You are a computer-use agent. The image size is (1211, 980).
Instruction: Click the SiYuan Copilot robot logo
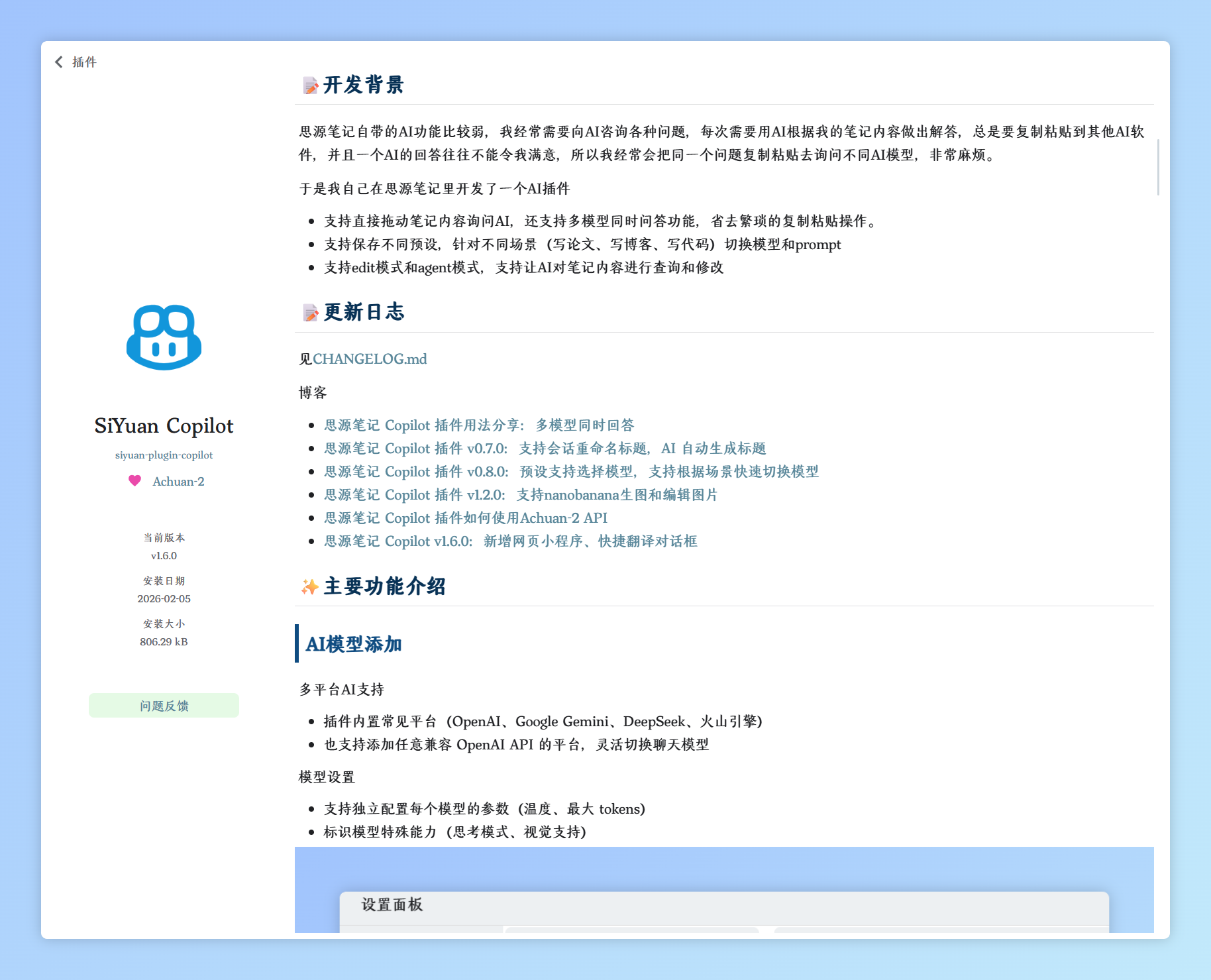[x=164, y=337]
